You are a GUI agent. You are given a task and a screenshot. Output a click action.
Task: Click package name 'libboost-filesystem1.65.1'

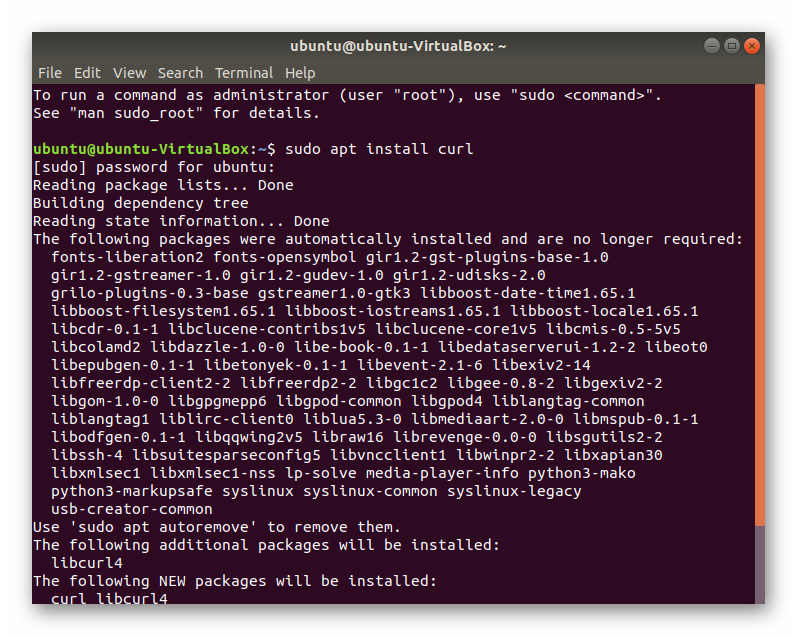click(x=163, y=311)
